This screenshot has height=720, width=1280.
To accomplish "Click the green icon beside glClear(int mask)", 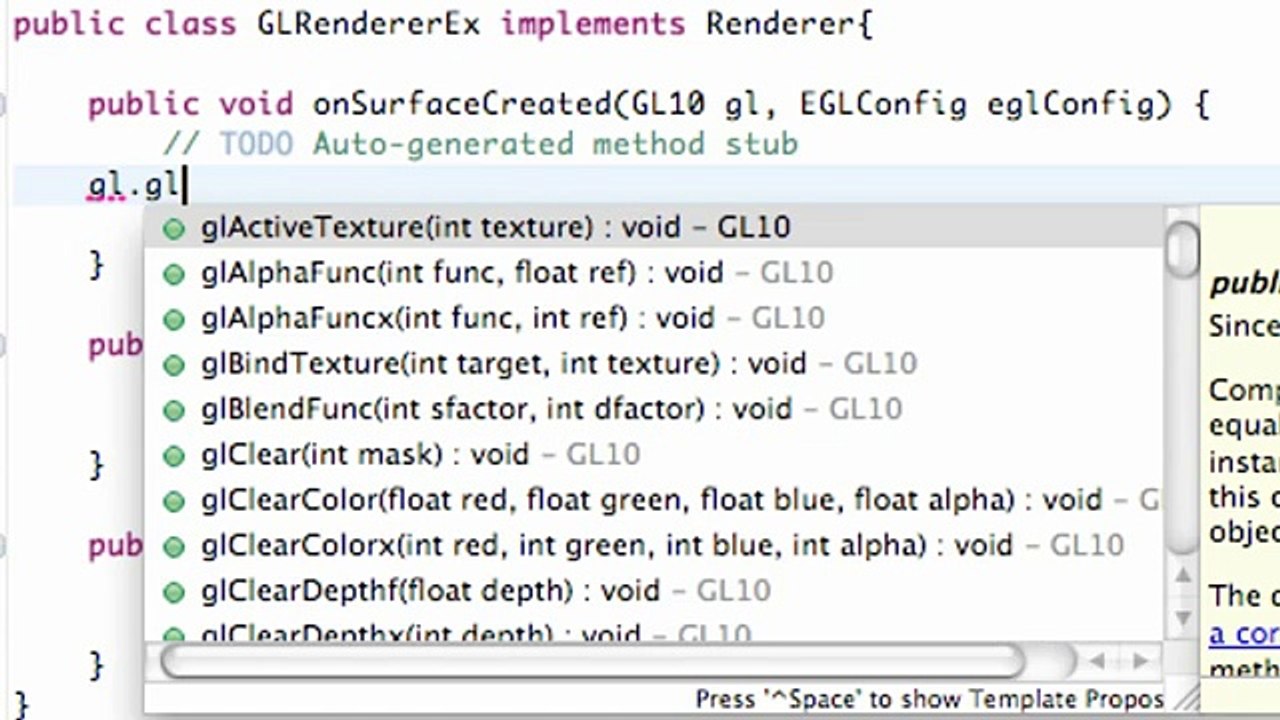I will click(174, 456).
